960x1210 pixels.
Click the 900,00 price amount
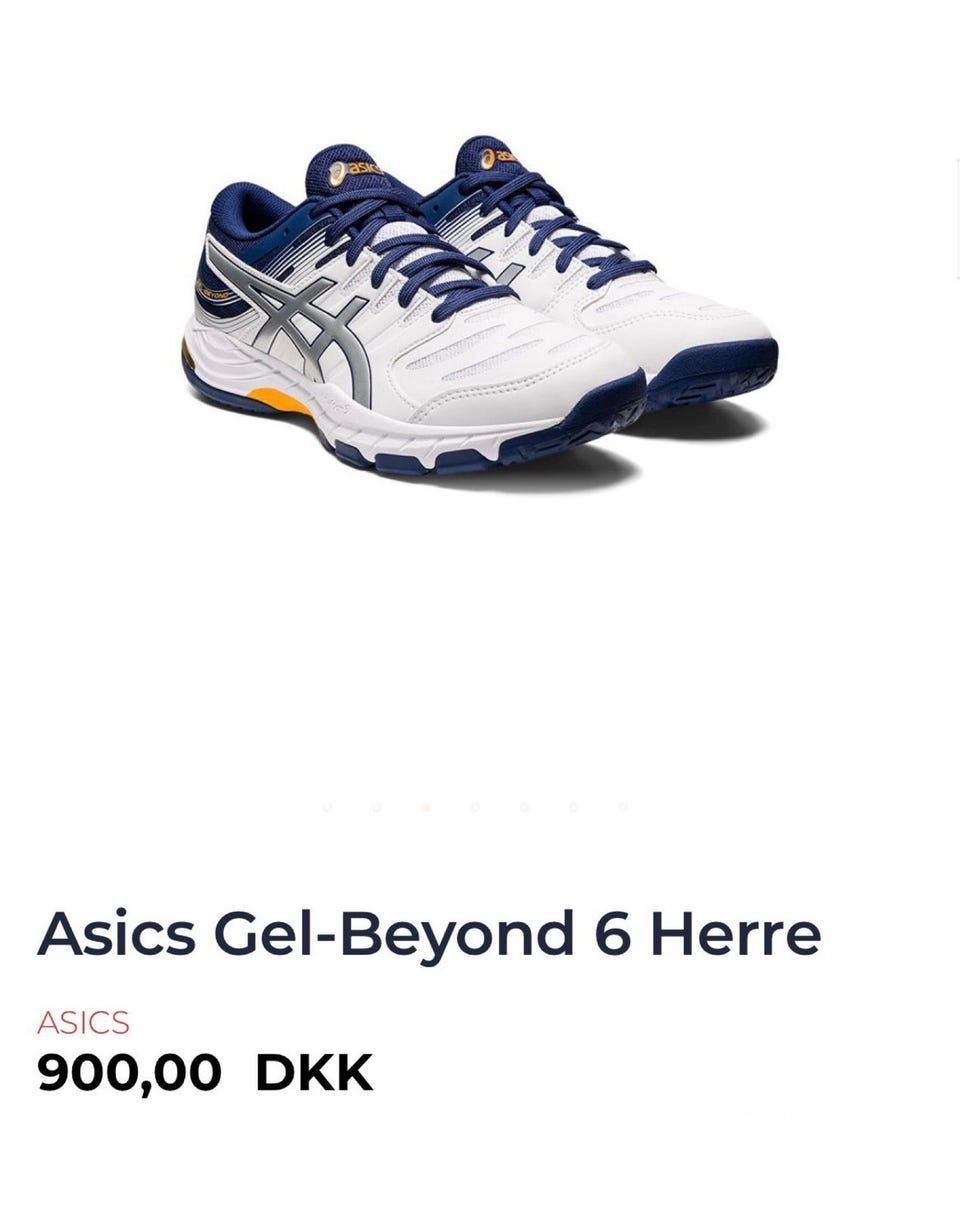[x=129, y=1073]
